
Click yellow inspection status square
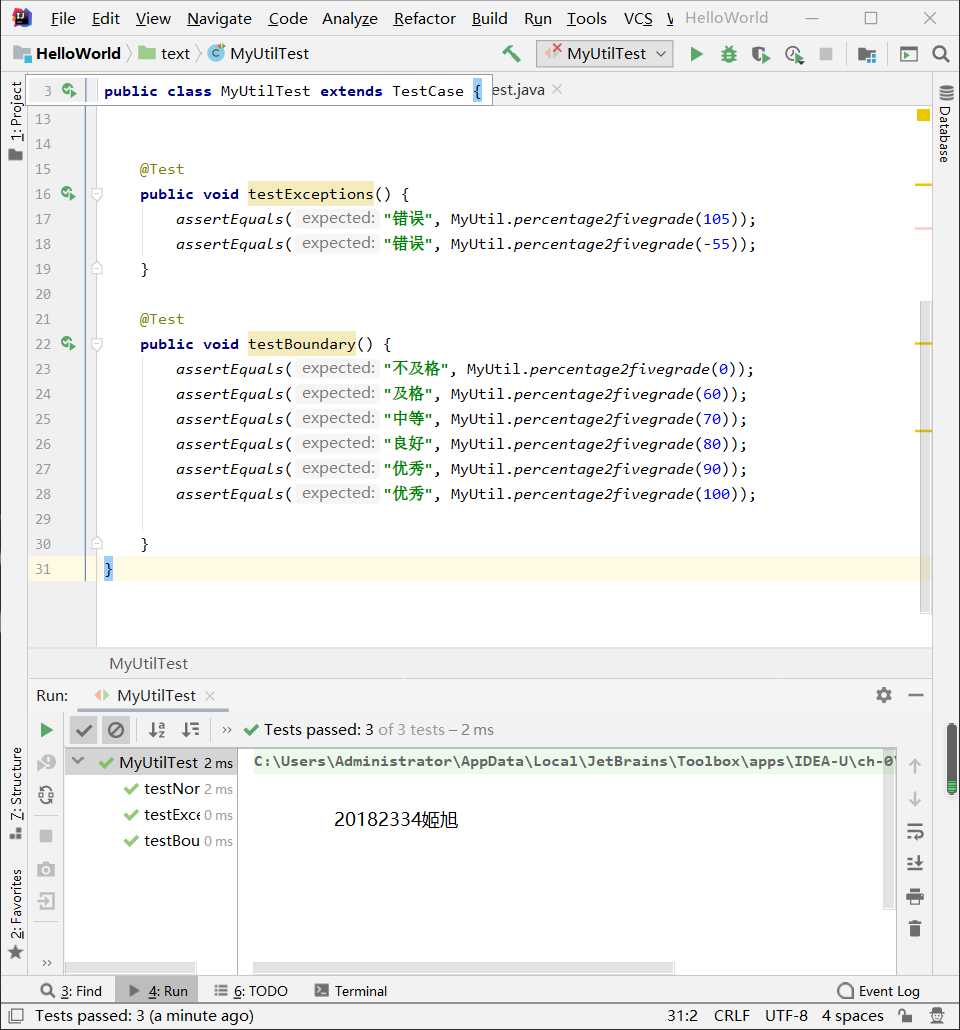click(923, 115)
